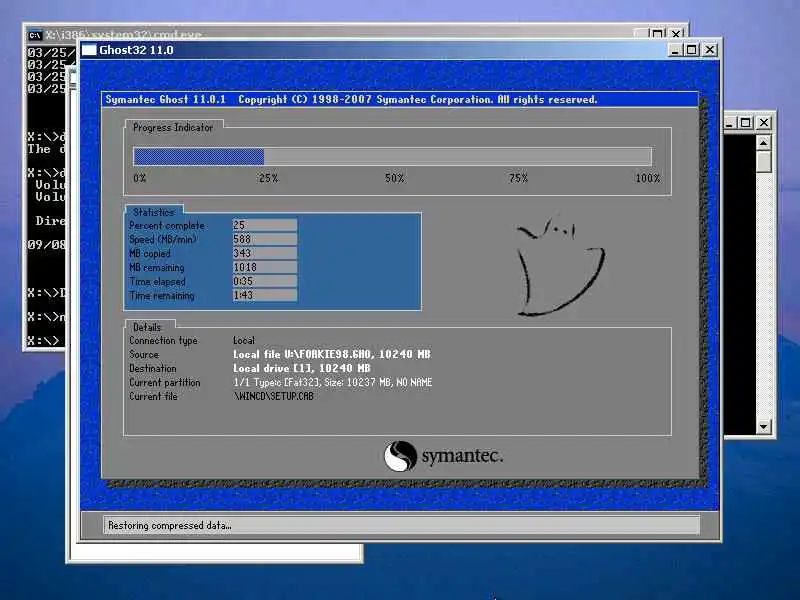Image resolution: width=800 pixels, height=600 pixels.
Task: Close the Ghost32 11.0 window
Action: [710, 50]
